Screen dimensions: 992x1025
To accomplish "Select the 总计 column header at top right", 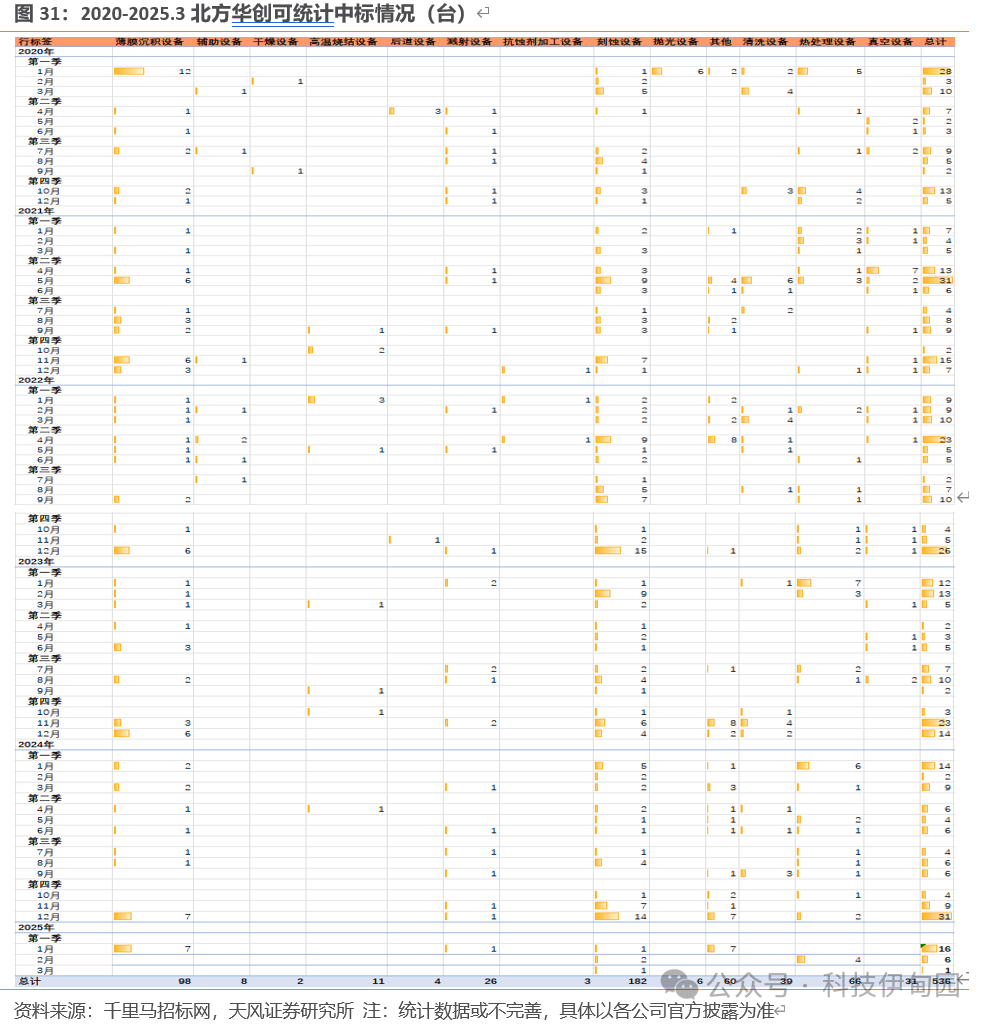I will (x=935, y=42).
